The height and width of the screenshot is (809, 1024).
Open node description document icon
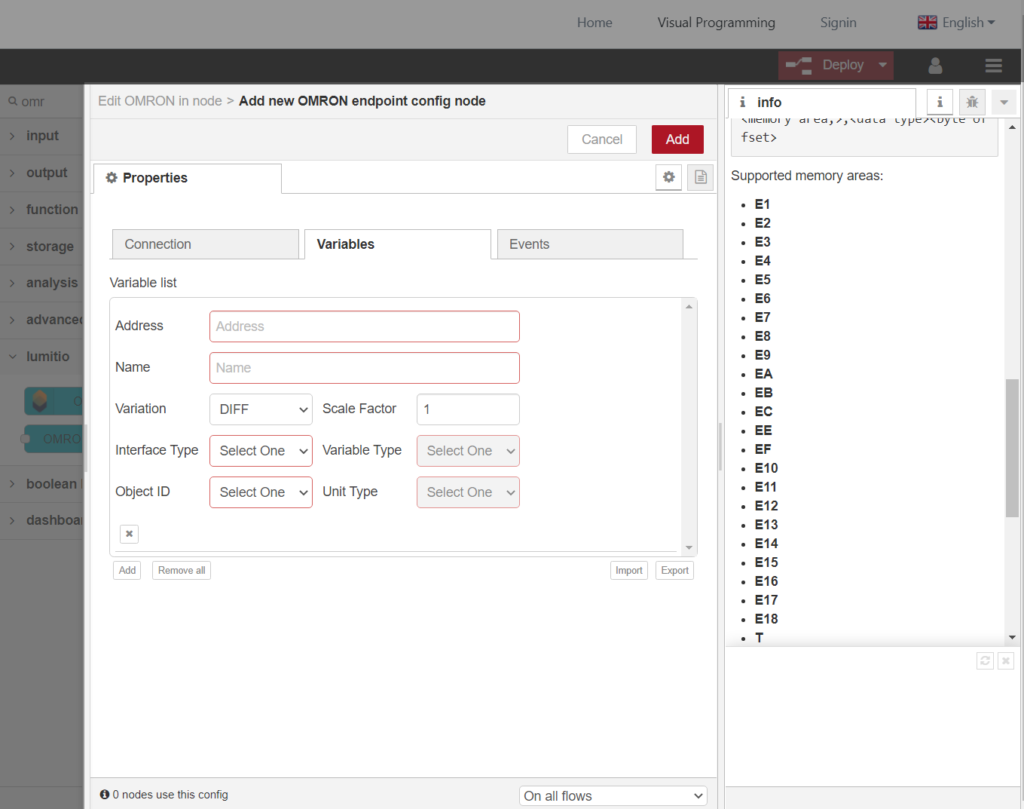[x=700, y=177]
